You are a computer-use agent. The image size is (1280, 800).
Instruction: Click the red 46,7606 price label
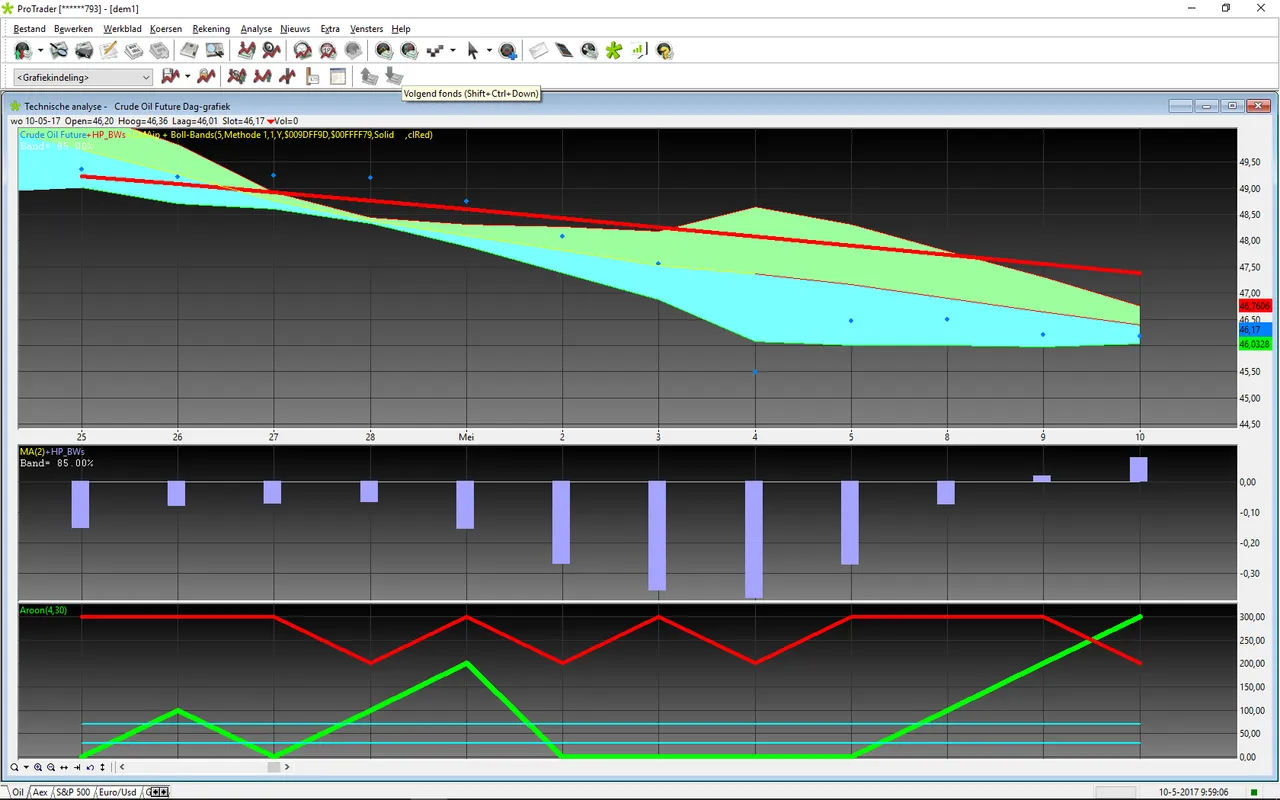pos(1254,306)
